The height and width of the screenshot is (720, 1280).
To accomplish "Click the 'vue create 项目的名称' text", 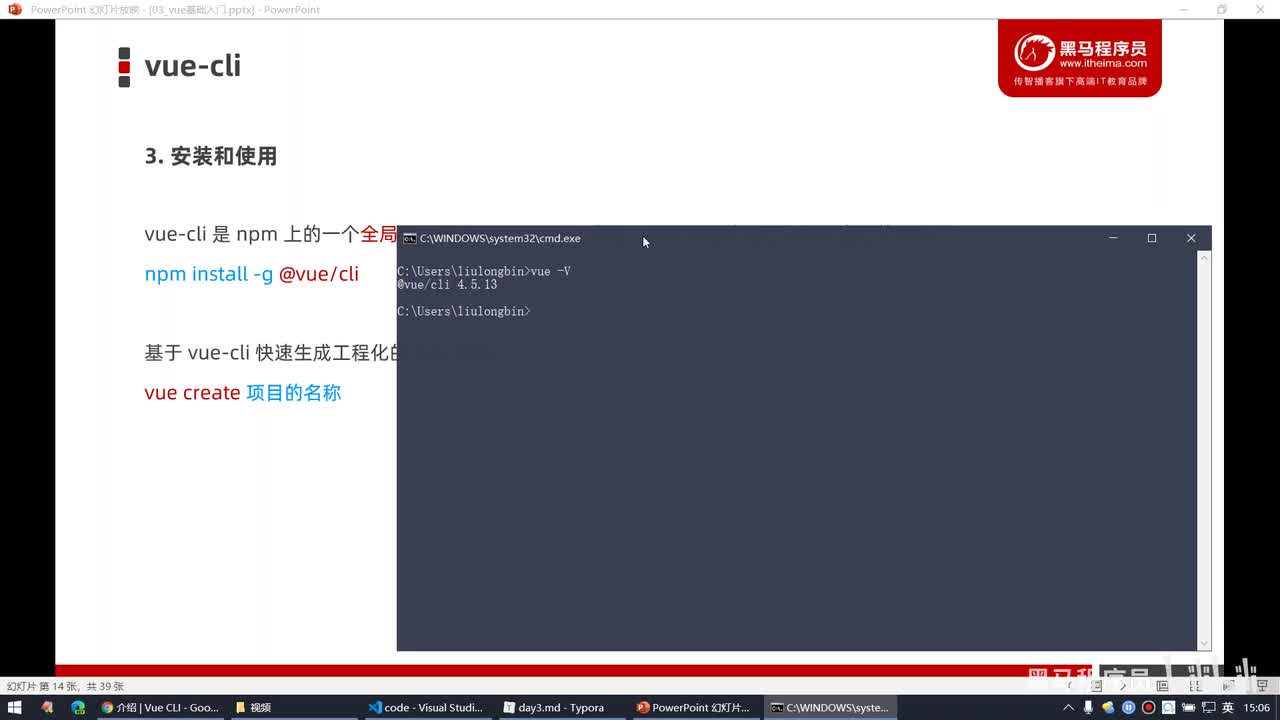I will [243, 392].
